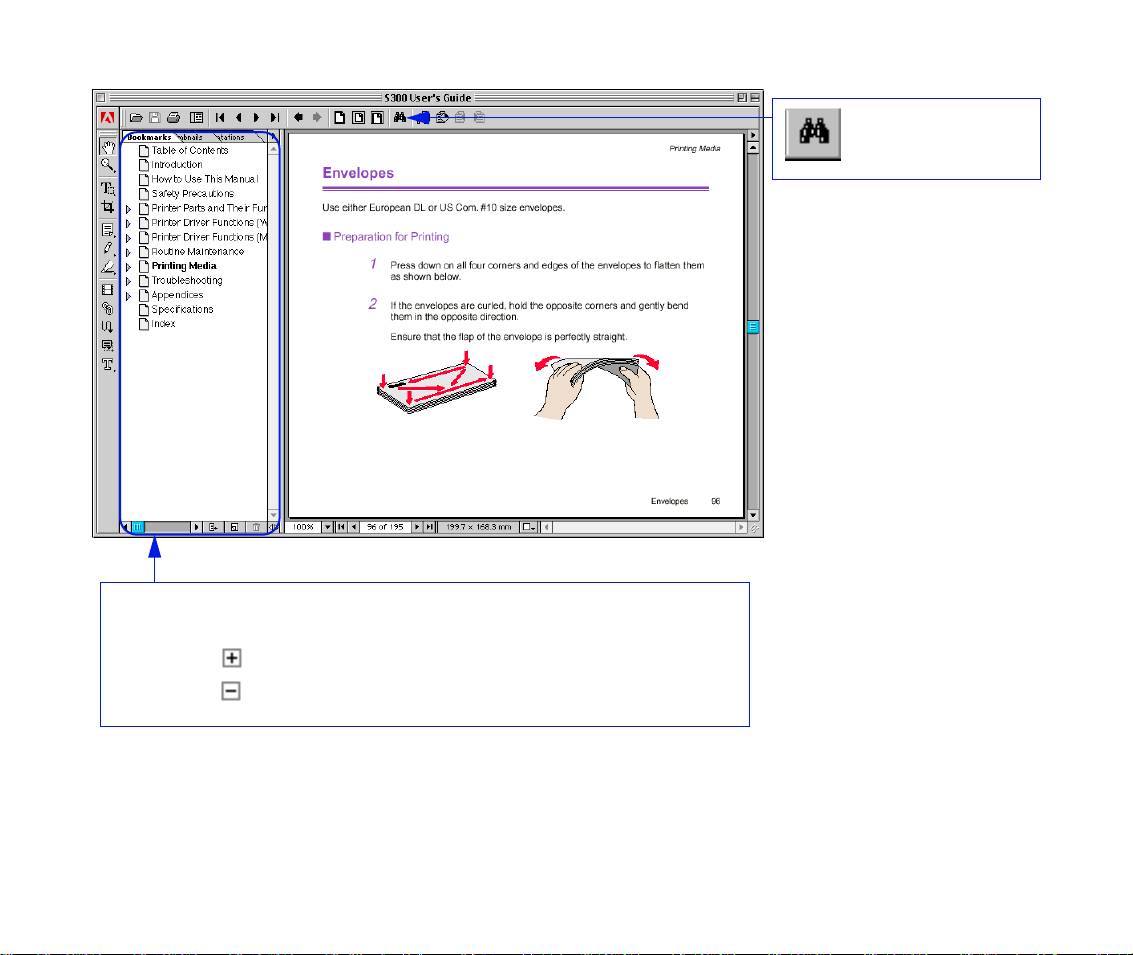The height and width of the screenshot is (955, 1133).
Task: Select the Hand tool
Action: (107, 148)
